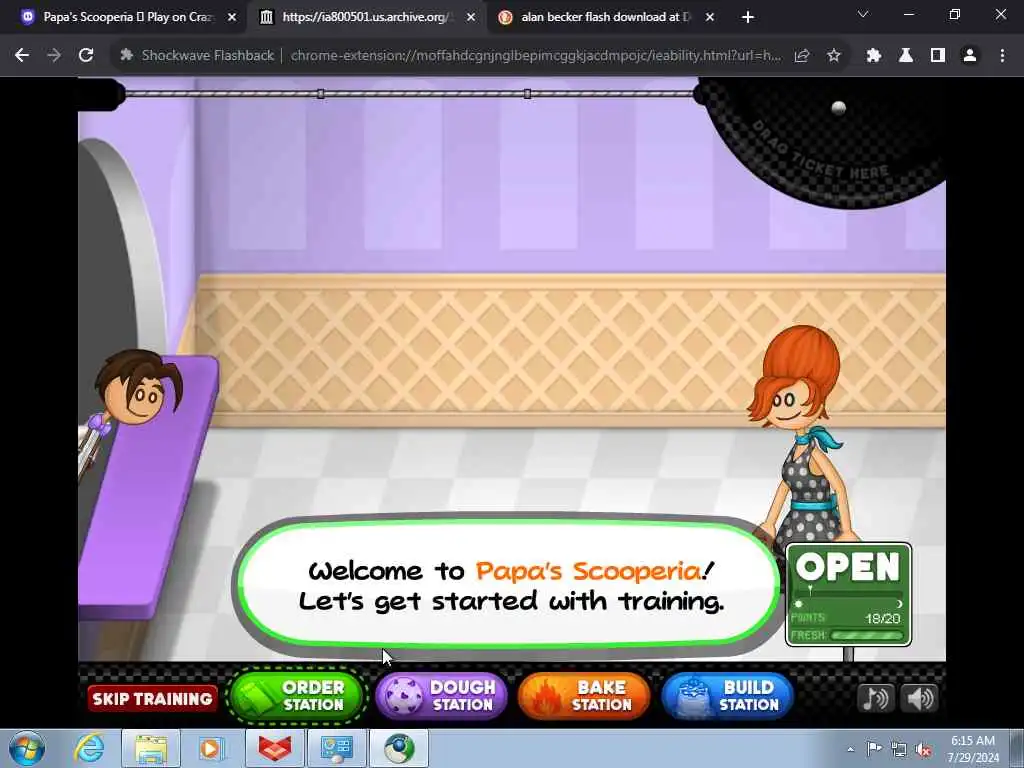Open the Chrome profile icon
The width and height of the screenshot is (1024, 768).
tap(970, 56)
